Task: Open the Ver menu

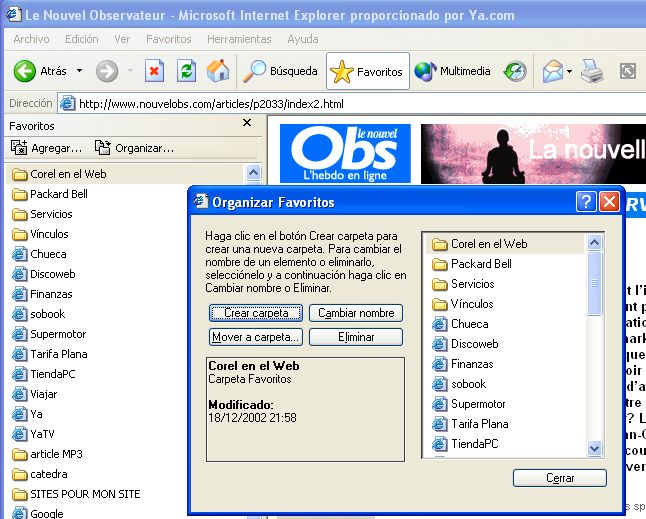Action: 122,39
